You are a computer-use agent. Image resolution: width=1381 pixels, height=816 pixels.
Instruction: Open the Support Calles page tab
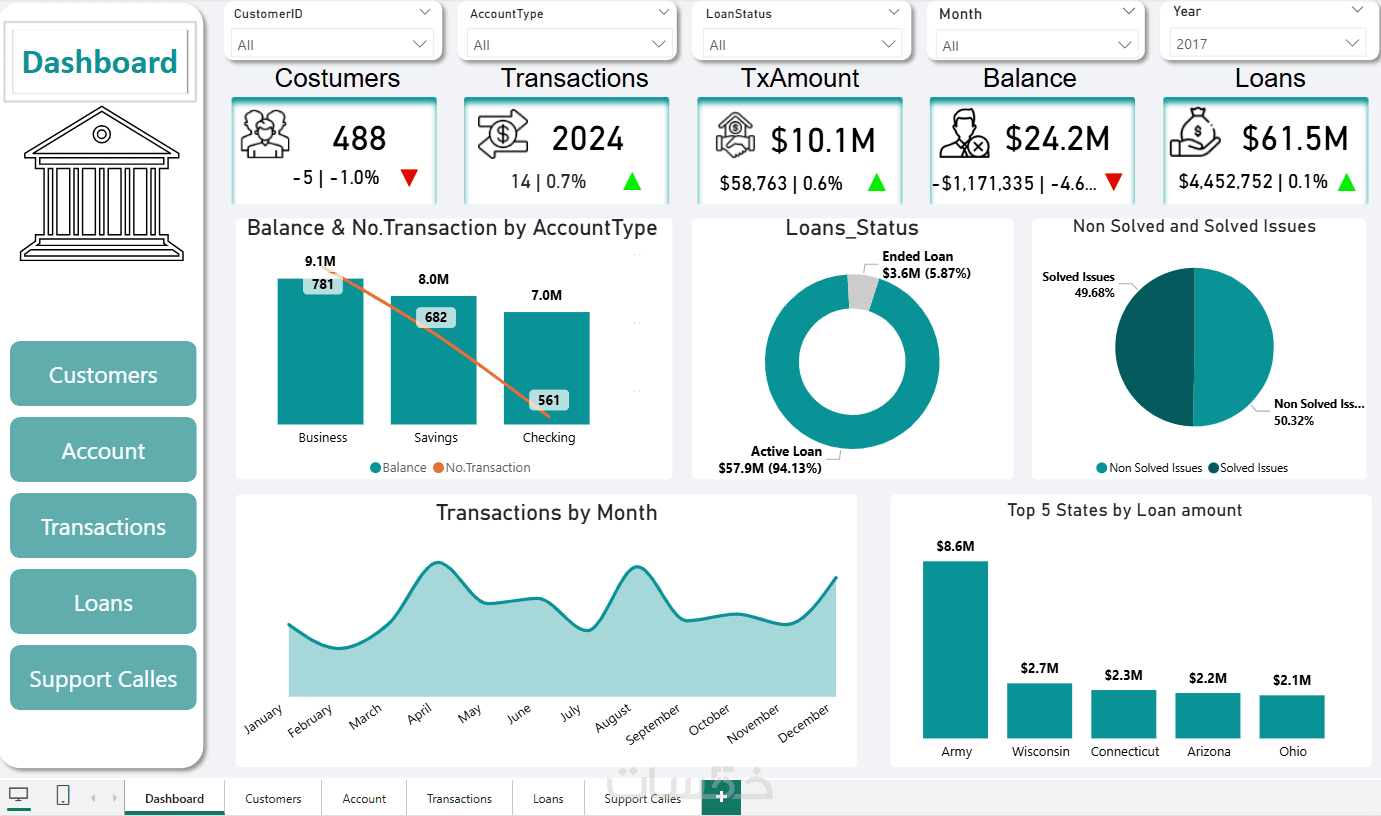click(642, 798)
